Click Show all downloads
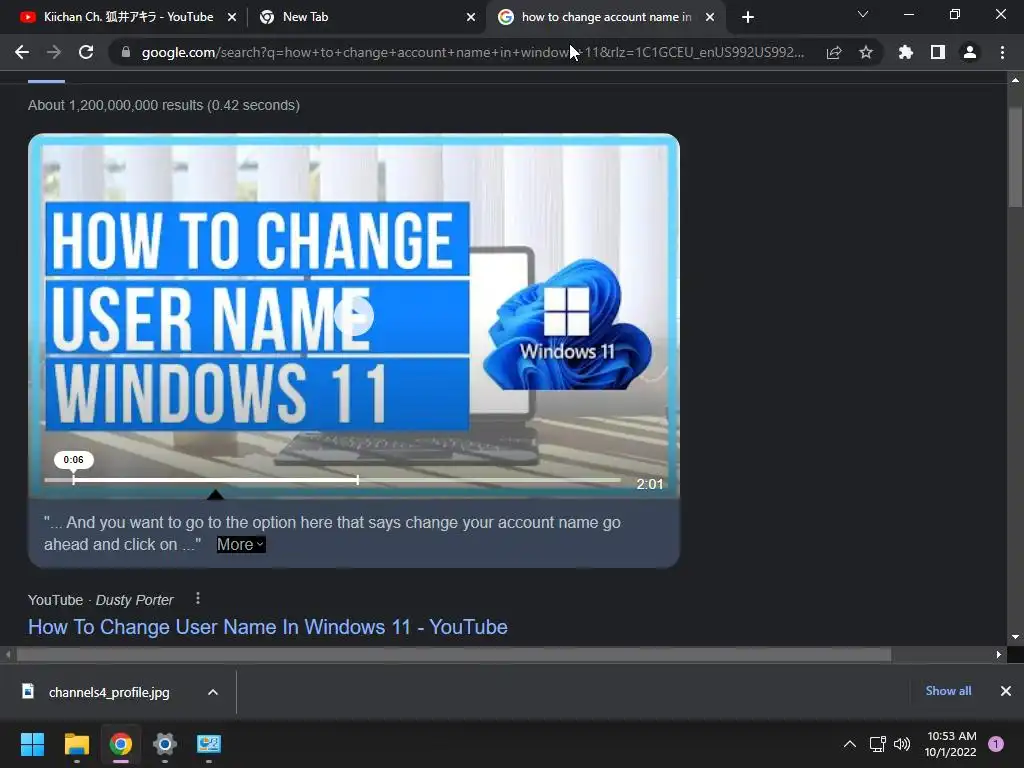Image resolution: width=1024 pixels, height=768 pixels. click(948, 691)
